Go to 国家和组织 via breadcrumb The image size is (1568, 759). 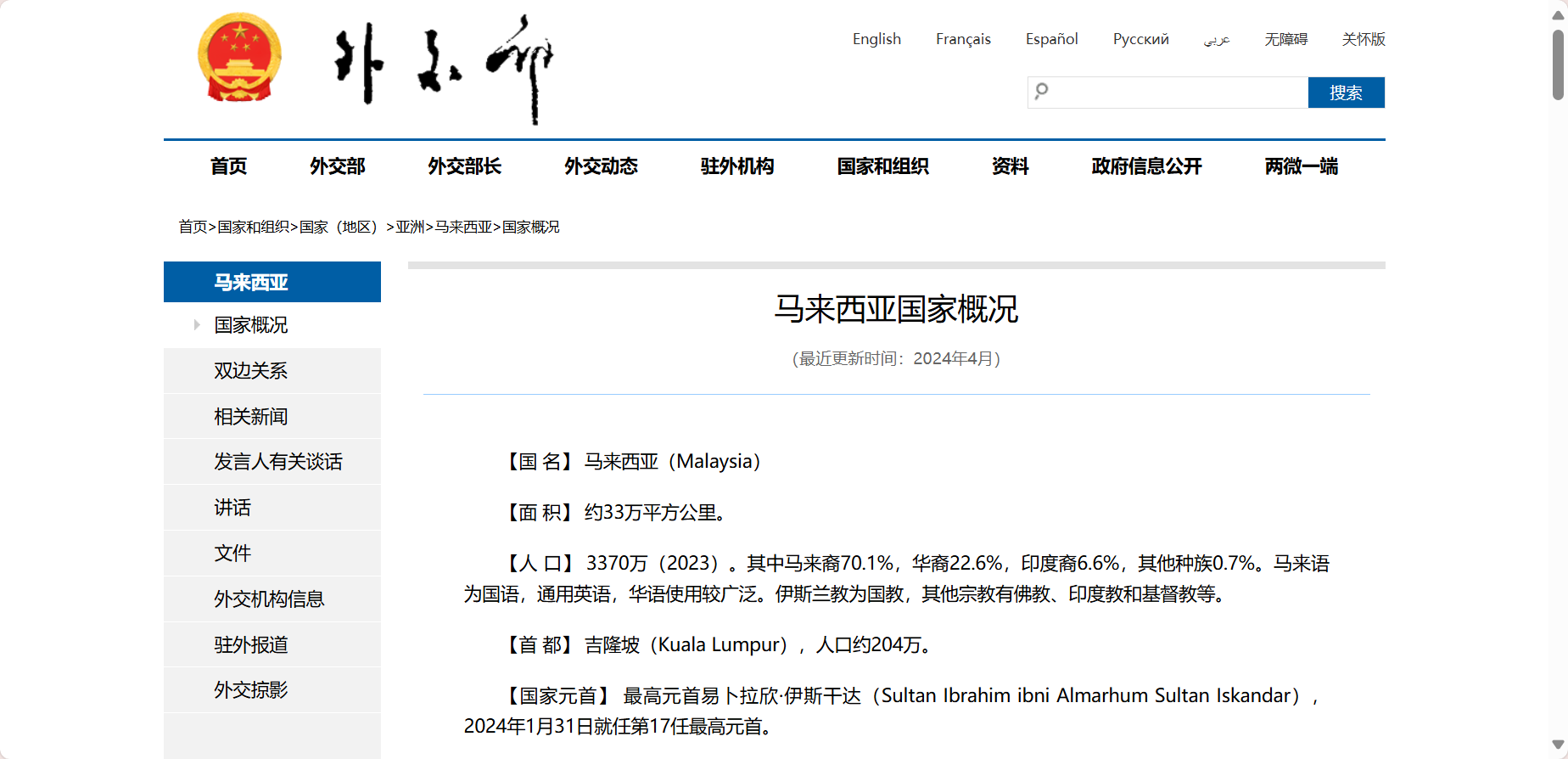(x=253, y=227)
